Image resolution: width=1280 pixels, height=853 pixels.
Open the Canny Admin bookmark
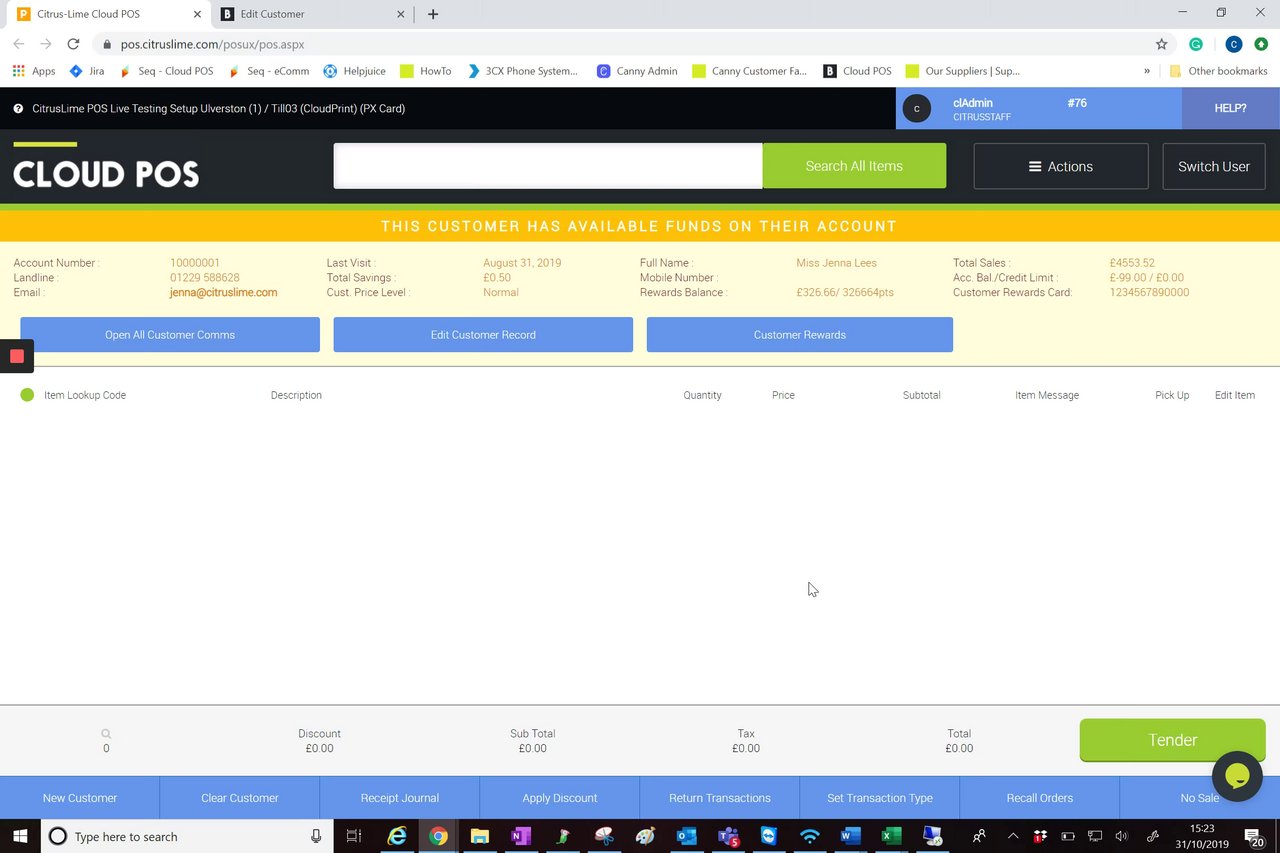tap(637, 71)
